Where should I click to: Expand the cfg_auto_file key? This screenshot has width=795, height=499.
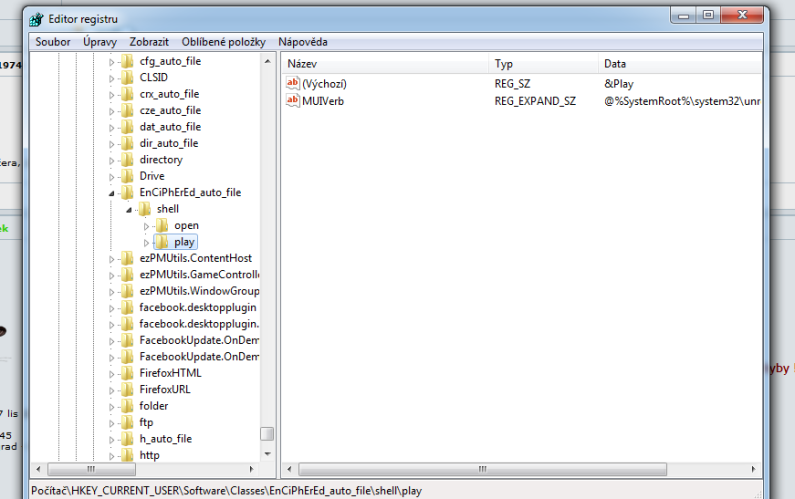coord(111,61)
